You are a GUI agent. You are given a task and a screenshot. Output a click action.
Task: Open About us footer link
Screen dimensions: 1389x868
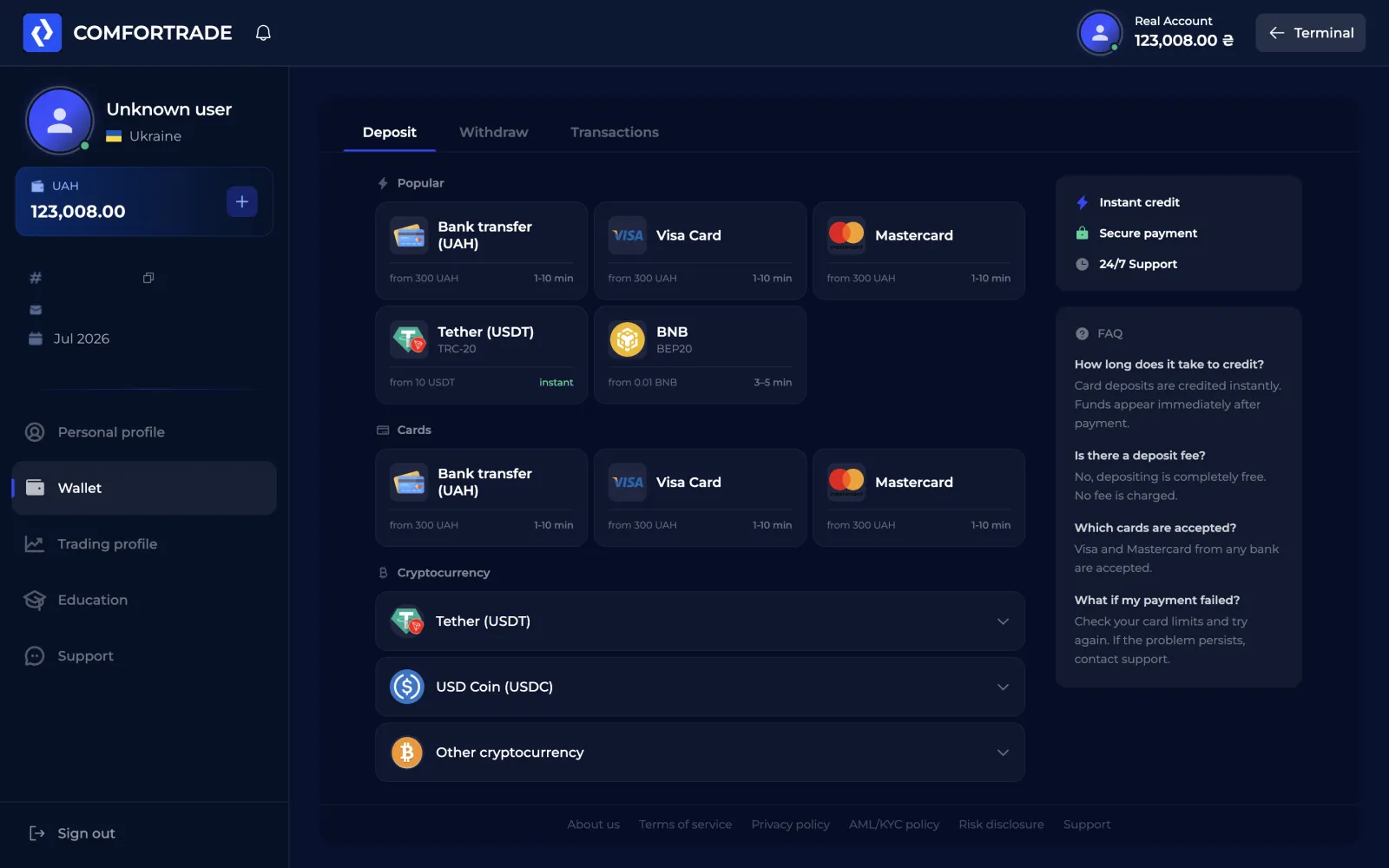click(x=593, y=825)
